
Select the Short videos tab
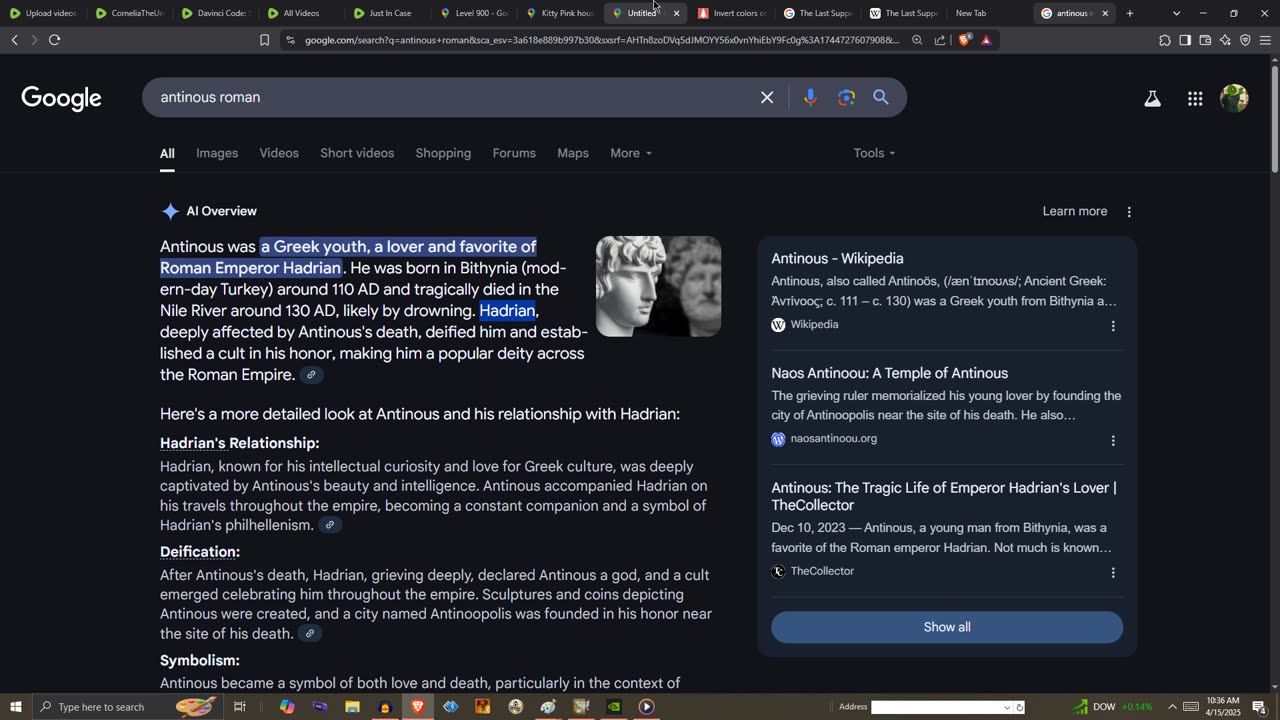tap(357, 153)
